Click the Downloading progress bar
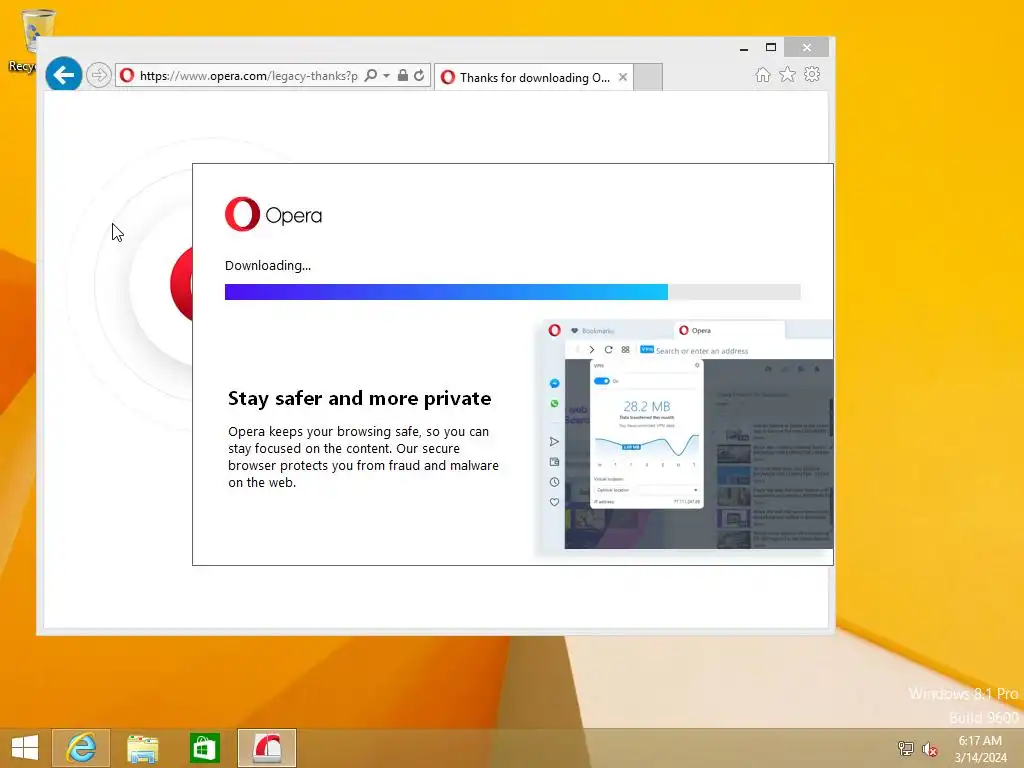Viewport: 1024px width, 768px height. 513,292
